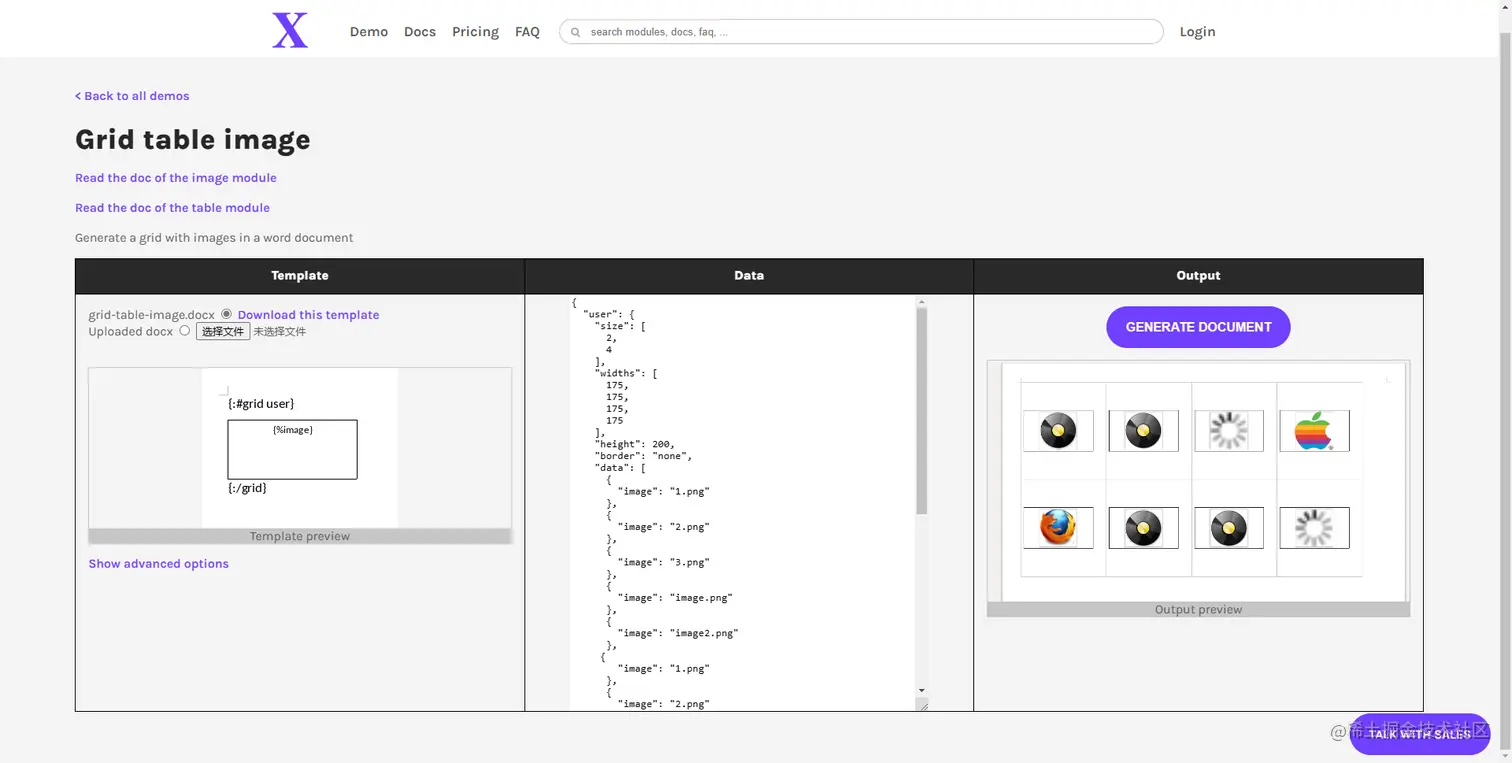This screenshot has width=1512, height=763.
Task: Click the bottom-row disc next to spinner
Action: (x=1229, y=528)
